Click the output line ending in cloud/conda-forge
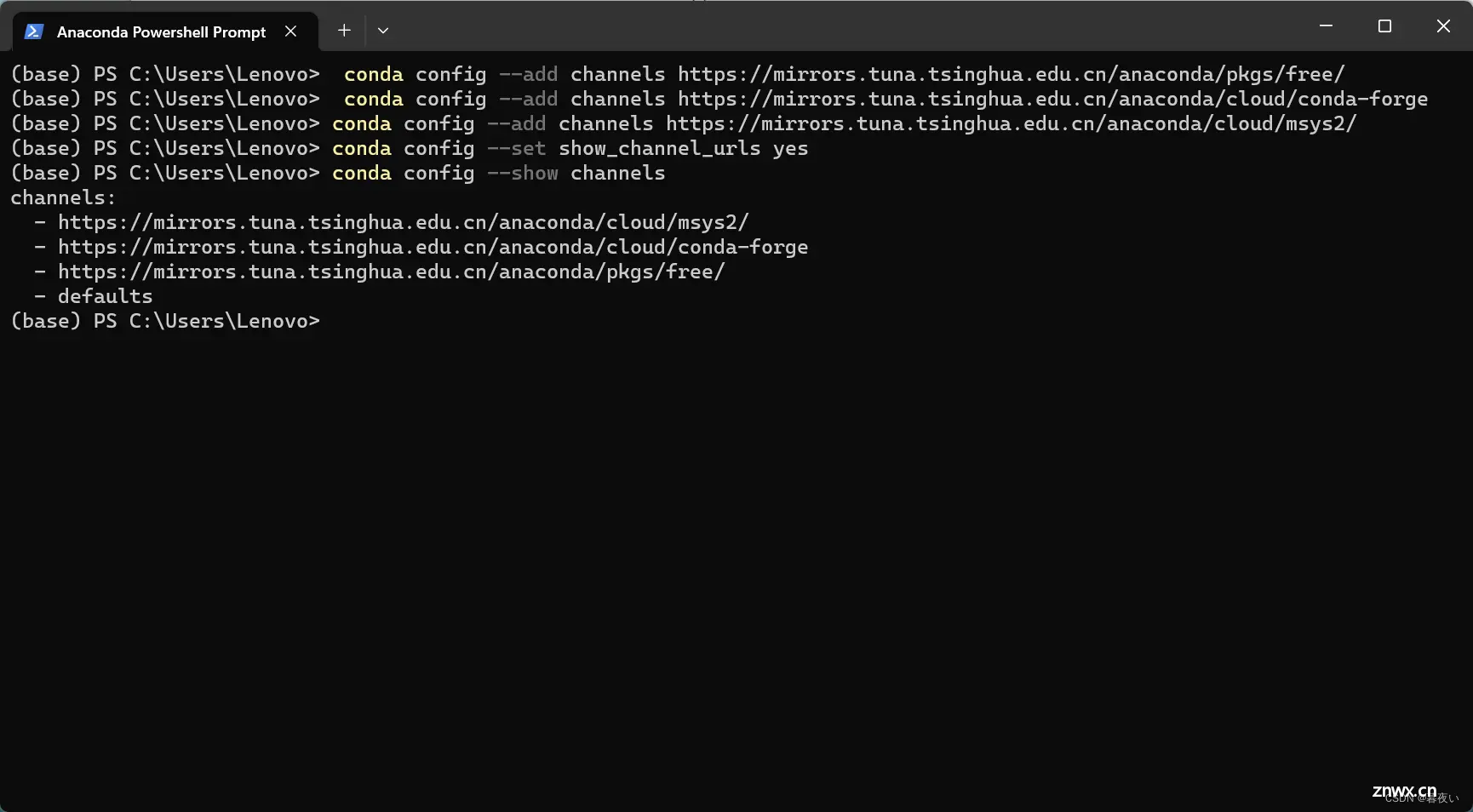Screen dimensions: 1473x812 tap(421, 248)
